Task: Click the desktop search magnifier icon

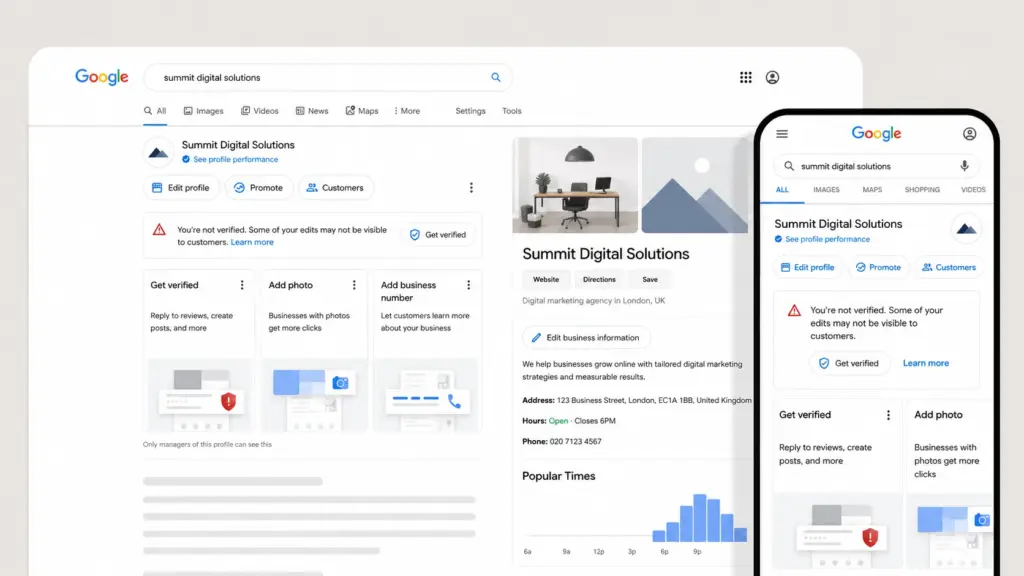Action: point(496,77)
